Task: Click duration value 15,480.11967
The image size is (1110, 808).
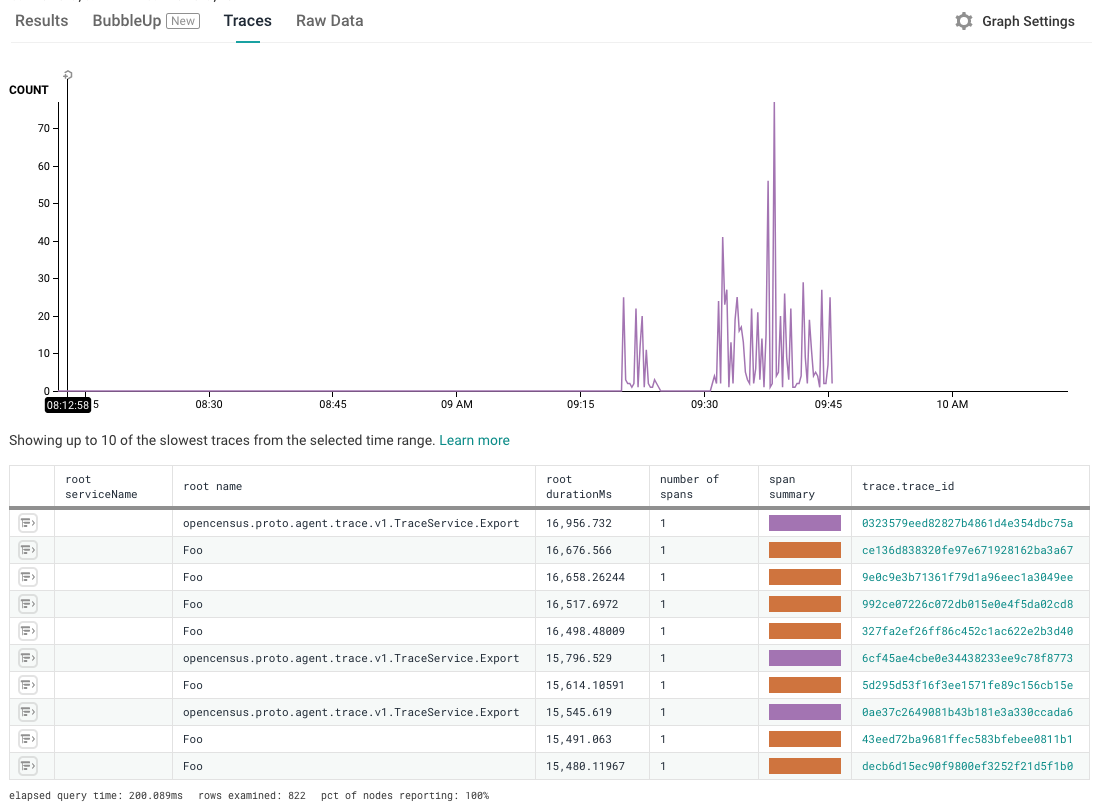Action: click(585, 766)
